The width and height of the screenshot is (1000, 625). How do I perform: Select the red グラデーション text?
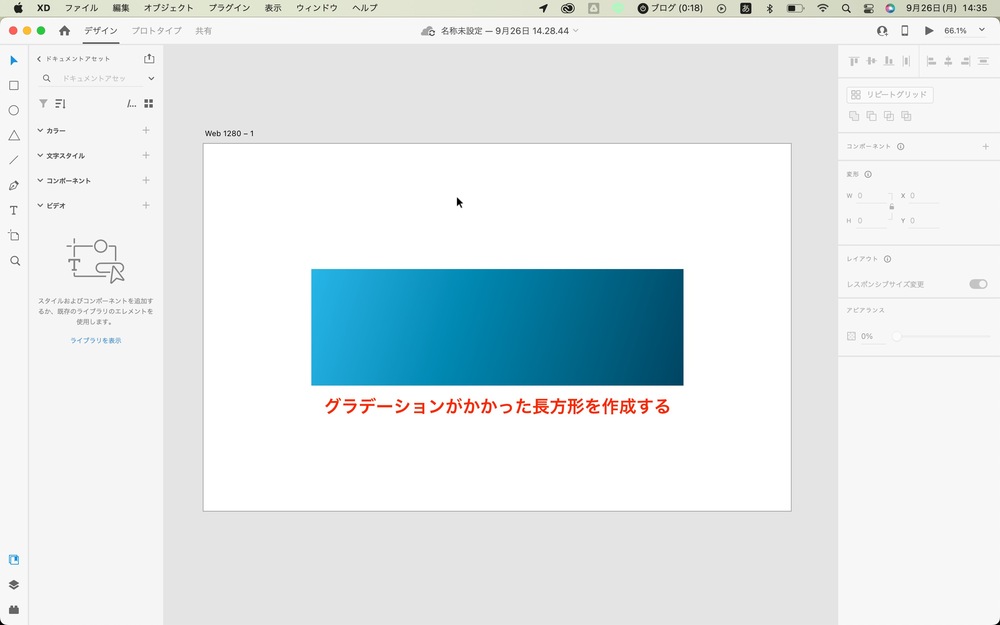click(497, 406)
